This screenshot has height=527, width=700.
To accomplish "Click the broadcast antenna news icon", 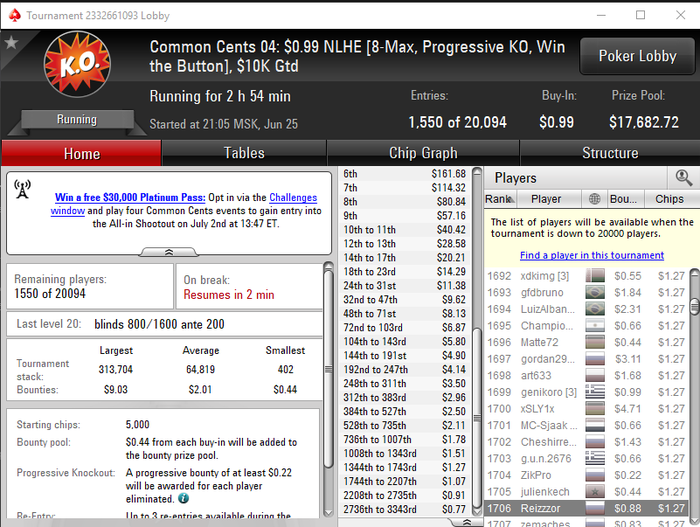I will coord(22,189).
